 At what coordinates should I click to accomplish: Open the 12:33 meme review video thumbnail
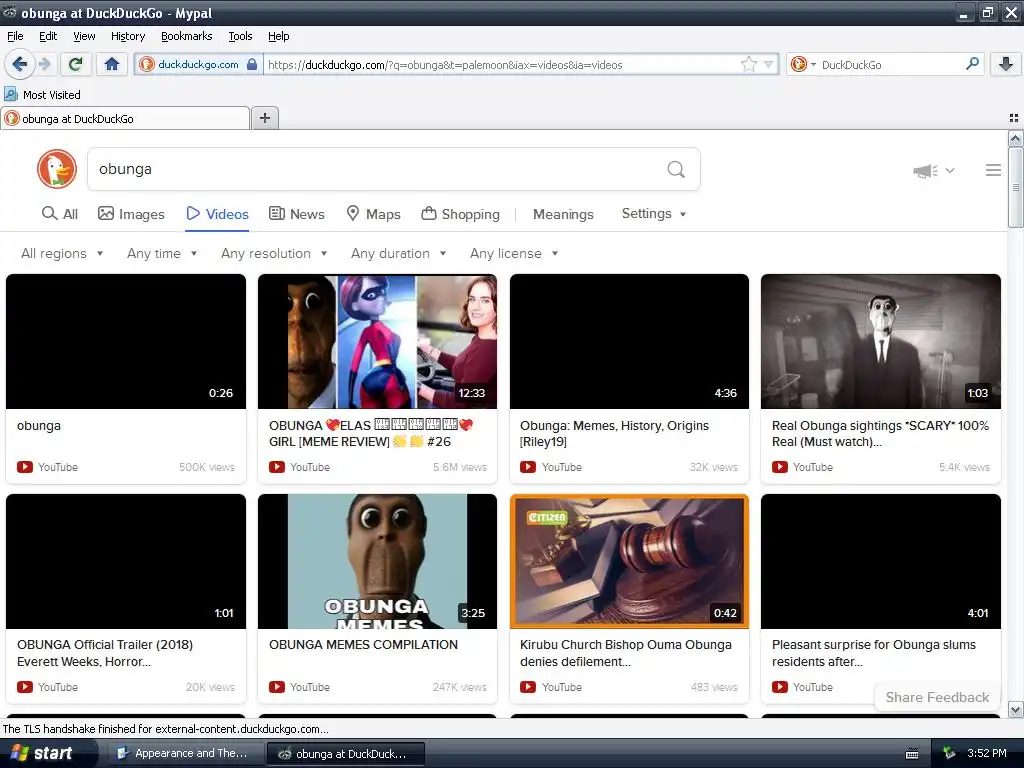(x=377, y=342)
